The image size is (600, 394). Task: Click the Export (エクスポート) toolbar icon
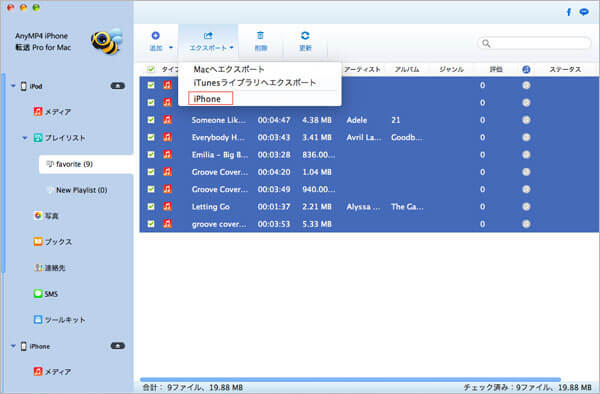click(x=208, y=36)
